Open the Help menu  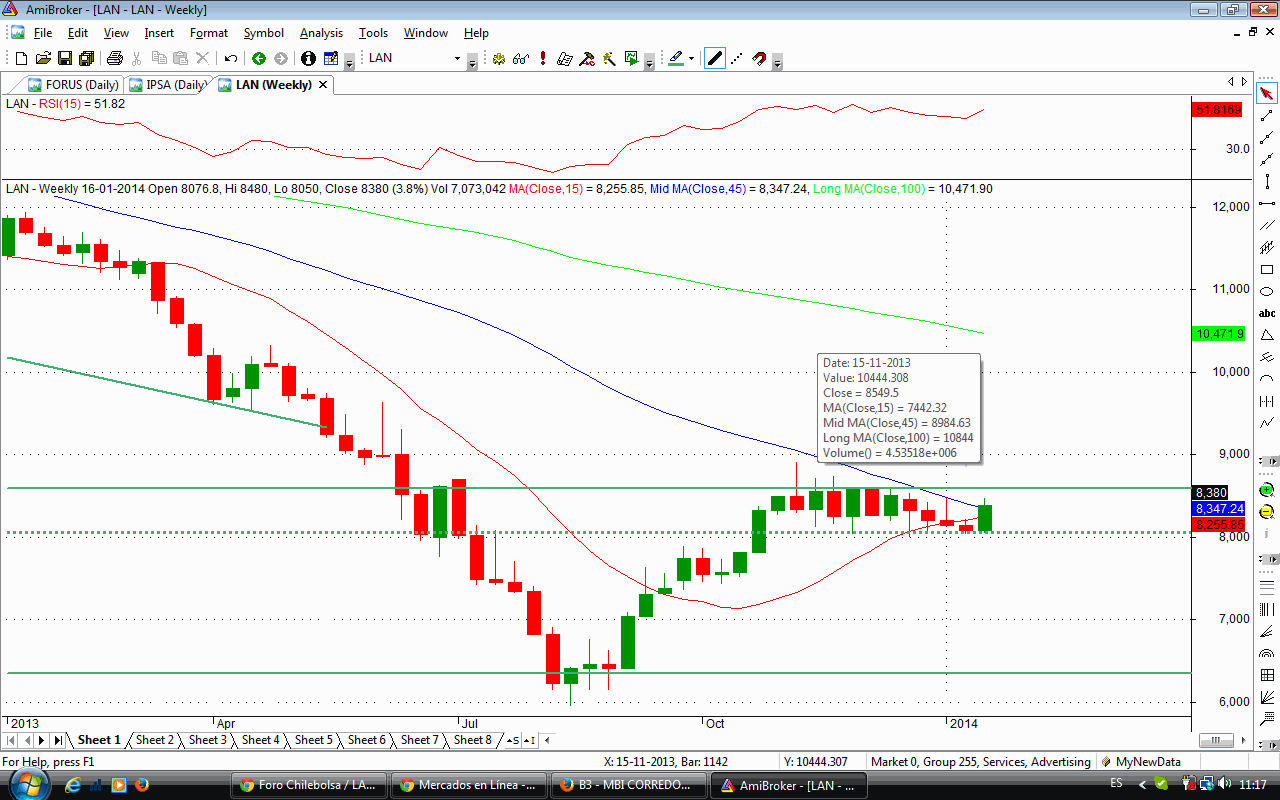coord(476,33)
